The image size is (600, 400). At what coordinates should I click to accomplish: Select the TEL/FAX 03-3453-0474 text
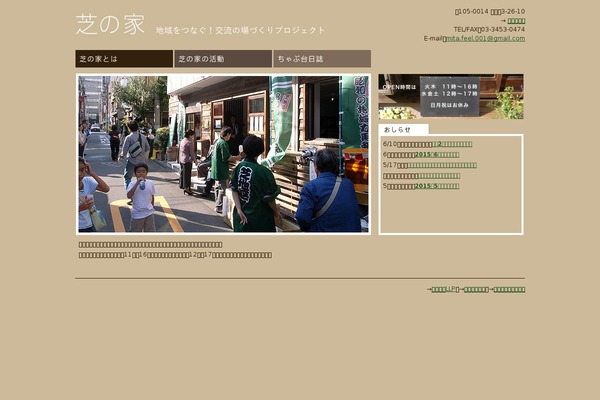(x=489, y=29)
